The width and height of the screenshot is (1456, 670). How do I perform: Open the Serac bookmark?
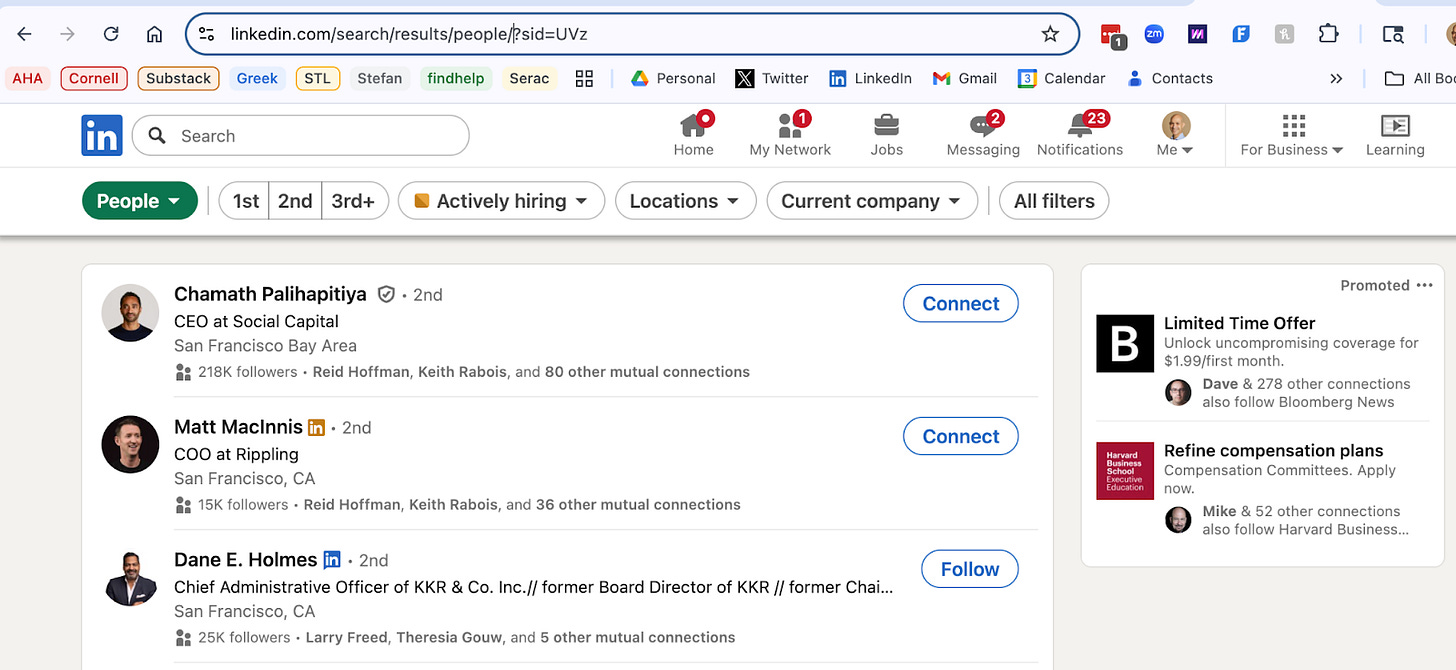click(x=529, y=78)
